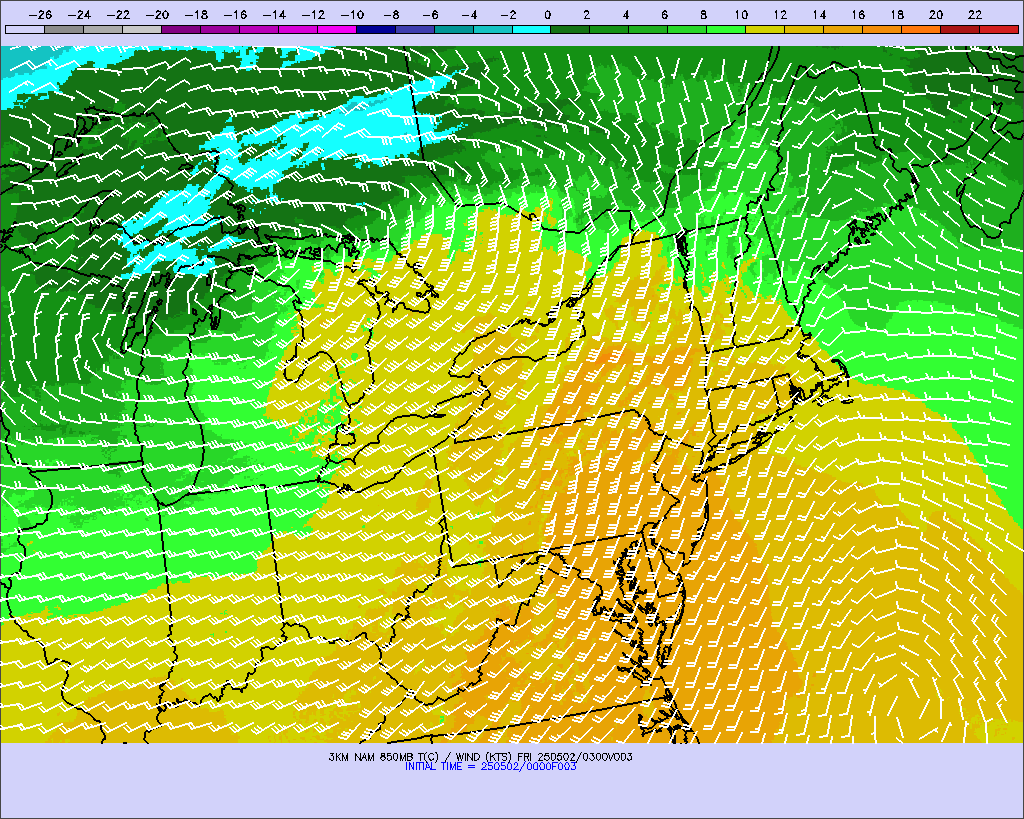The height and width of the screenshot is (819, 1024).
Task: Choose the yellow swatch between 10 and 12
Action: click(x=765, y=29)
